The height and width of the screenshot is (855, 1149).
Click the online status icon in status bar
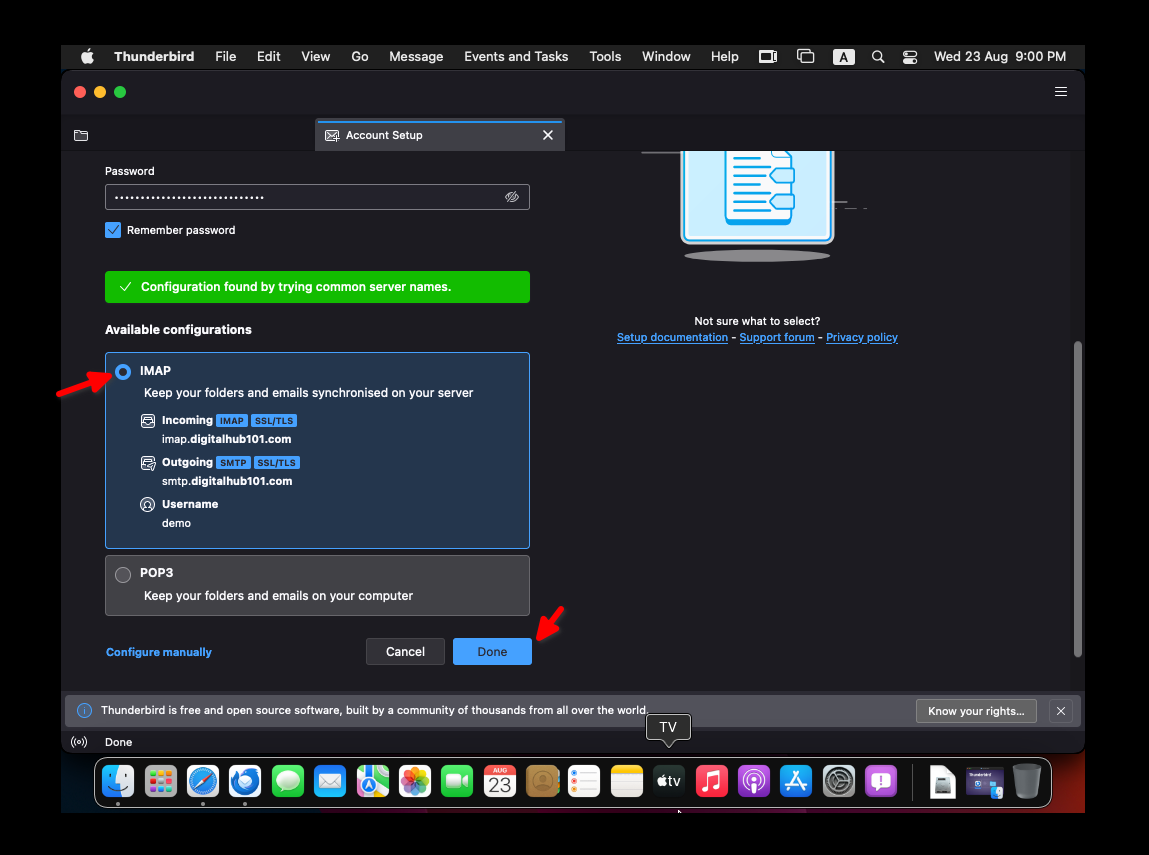point(79,742)
